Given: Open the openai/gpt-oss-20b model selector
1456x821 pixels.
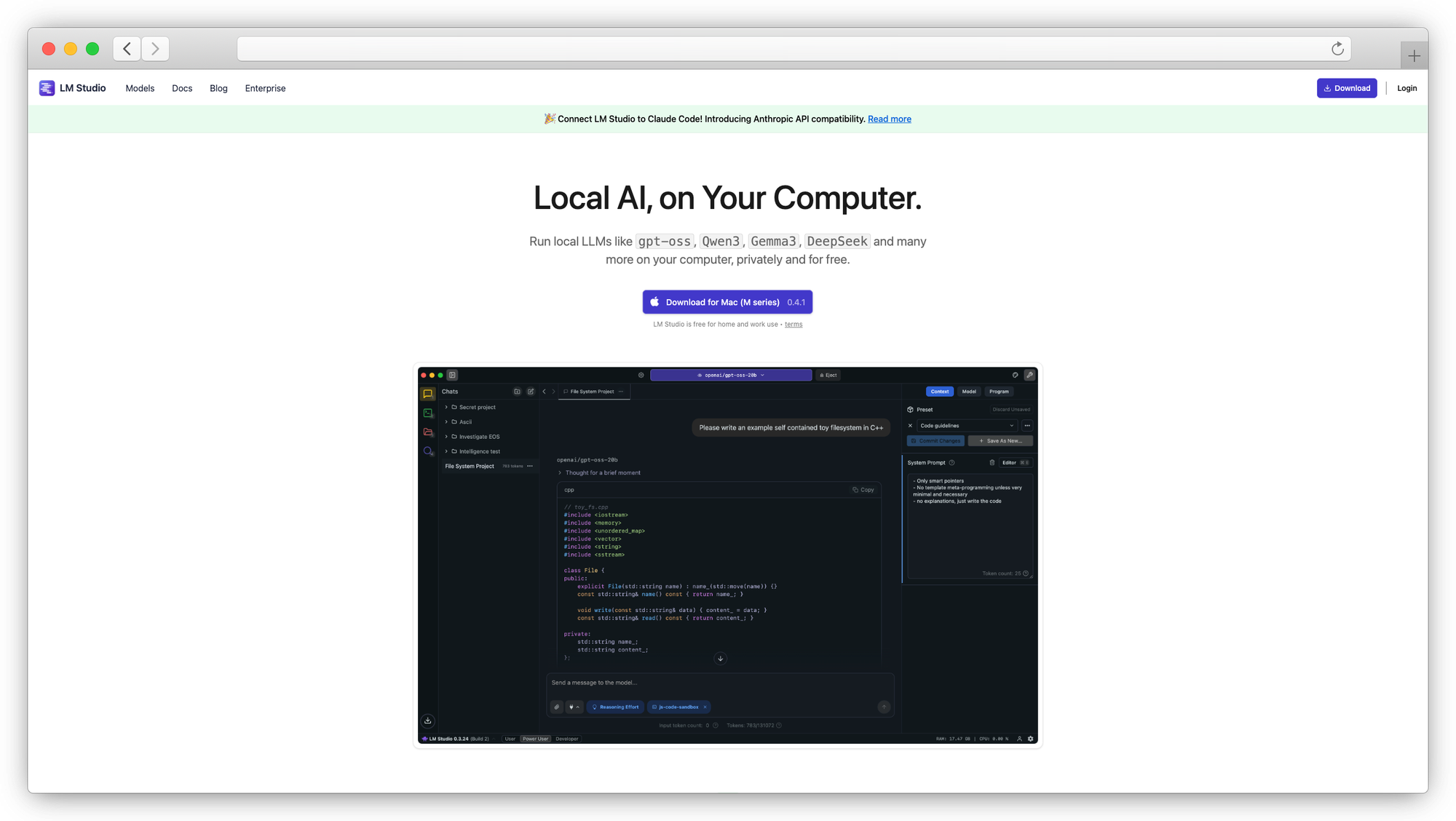Looking at the screenshot, I should [730, 375].
